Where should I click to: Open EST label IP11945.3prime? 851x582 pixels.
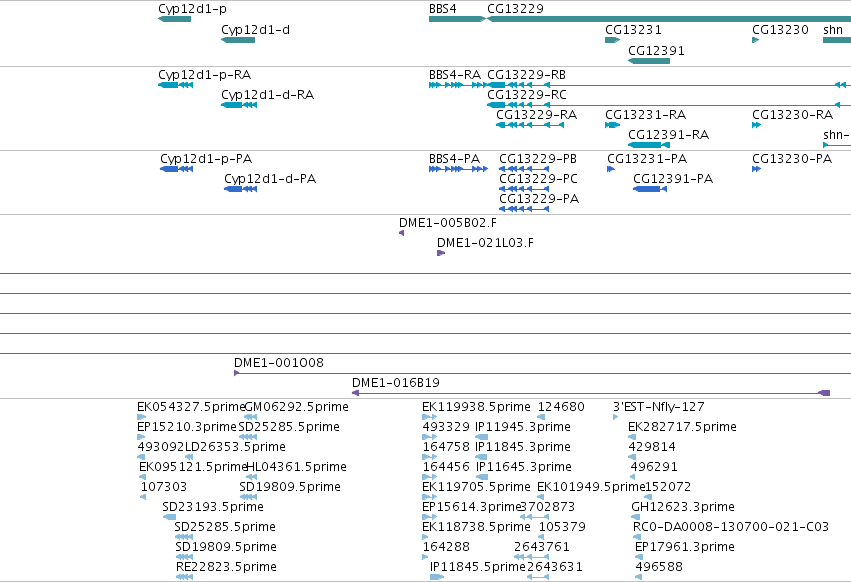click(523, 427)
